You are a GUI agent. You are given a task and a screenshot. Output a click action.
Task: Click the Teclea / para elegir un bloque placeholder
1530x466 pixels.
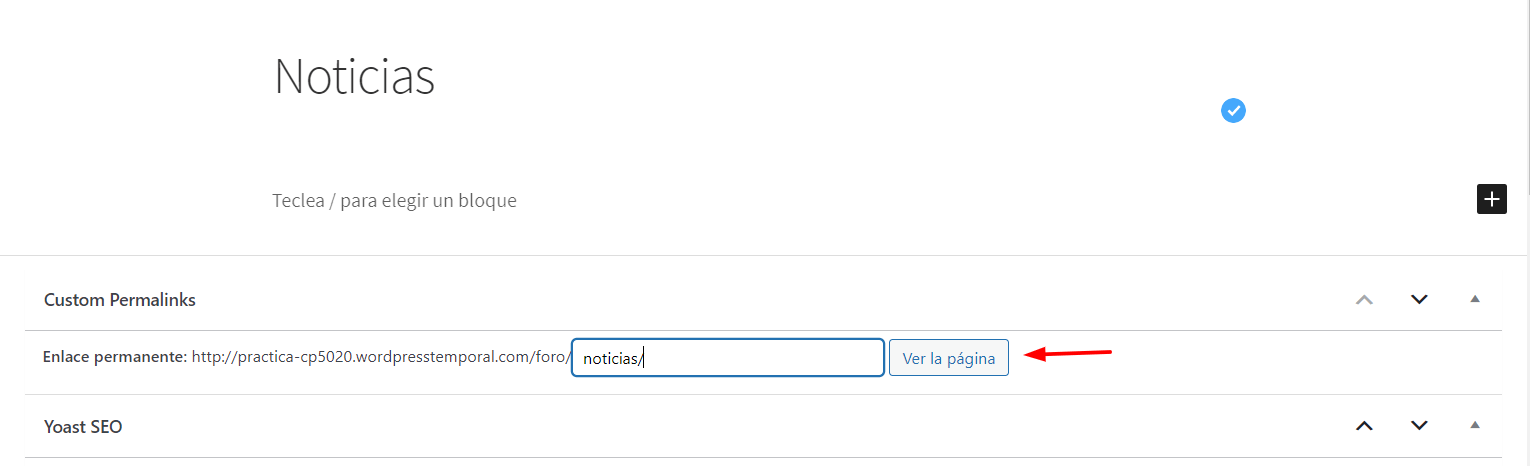[x=394, y=200]
